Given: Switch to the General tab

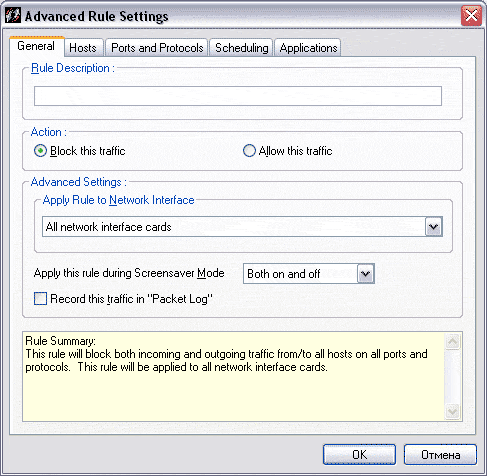Looking at the screenshot, I should point(36,46).
